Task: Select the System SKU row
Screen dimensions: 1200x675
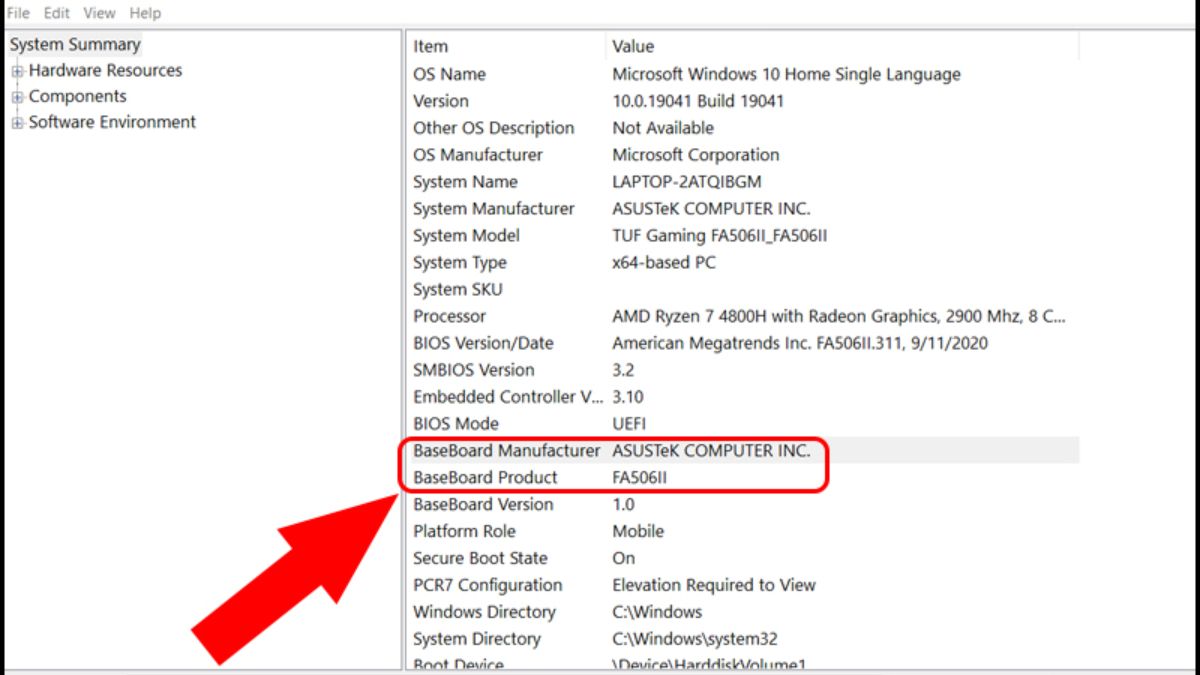Action: pyautogui.click(x=743, y=290)
